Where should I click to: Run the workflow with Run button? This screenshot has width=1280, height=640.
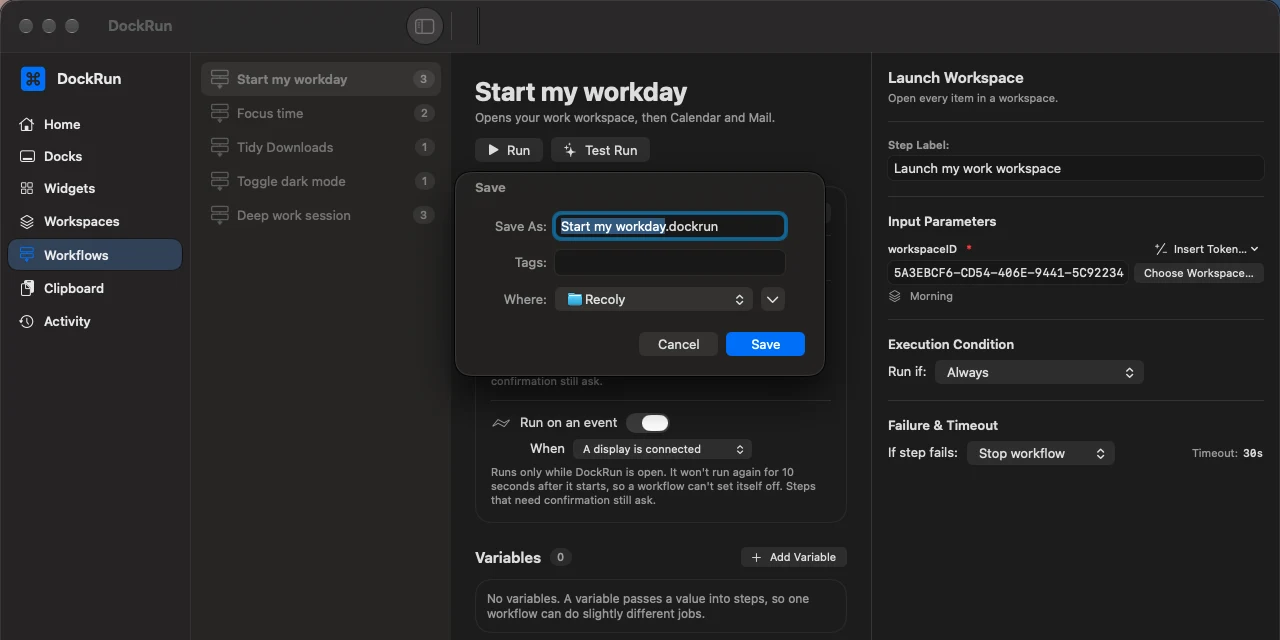(x=509, y=150)
